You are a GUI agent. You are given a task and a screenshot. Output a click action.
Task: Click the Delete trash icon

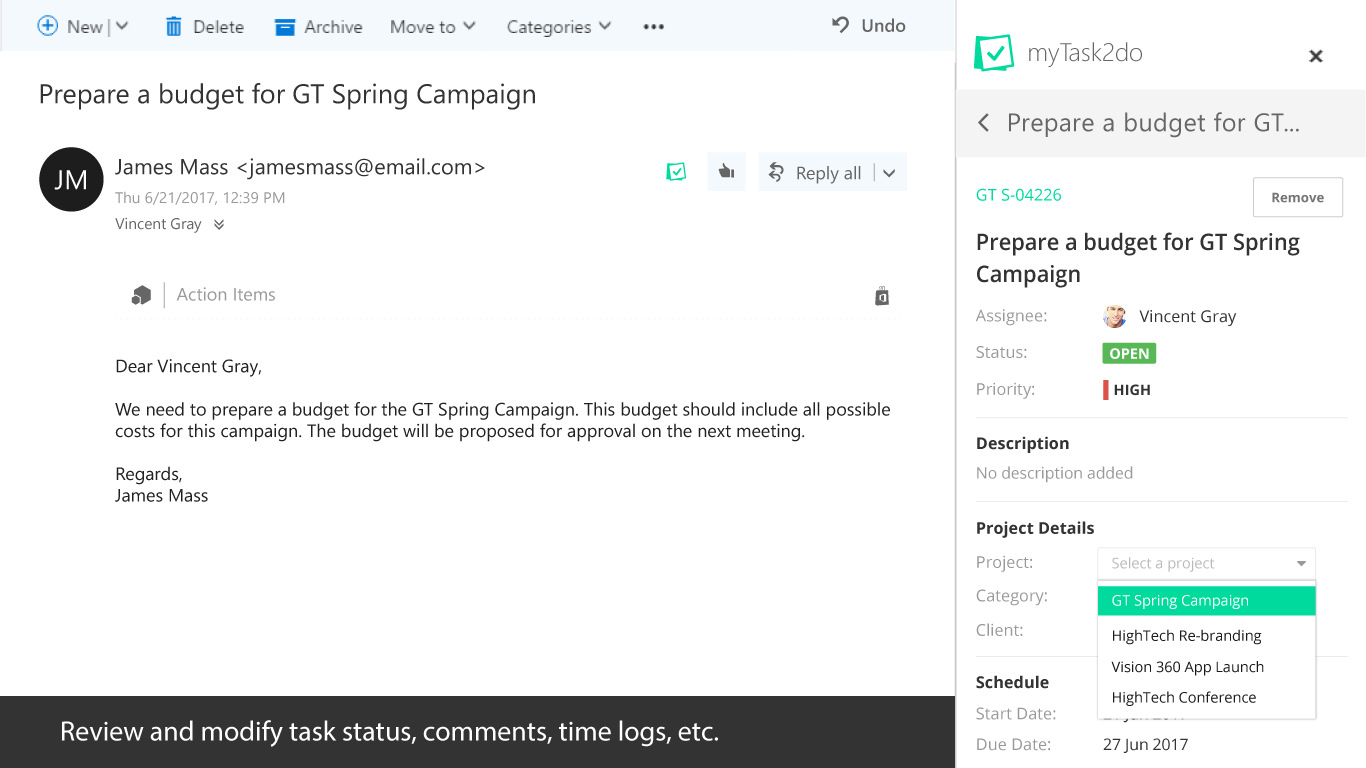tap(174, 27)
